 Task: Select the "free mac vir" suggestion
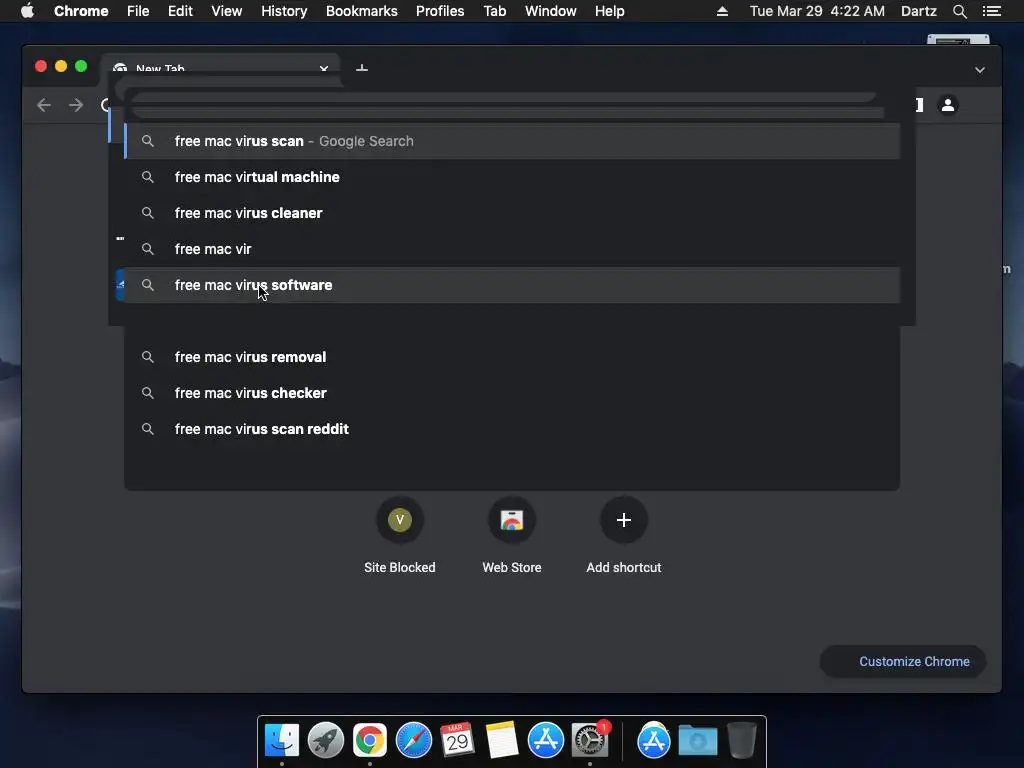click(x=512, y=249)
